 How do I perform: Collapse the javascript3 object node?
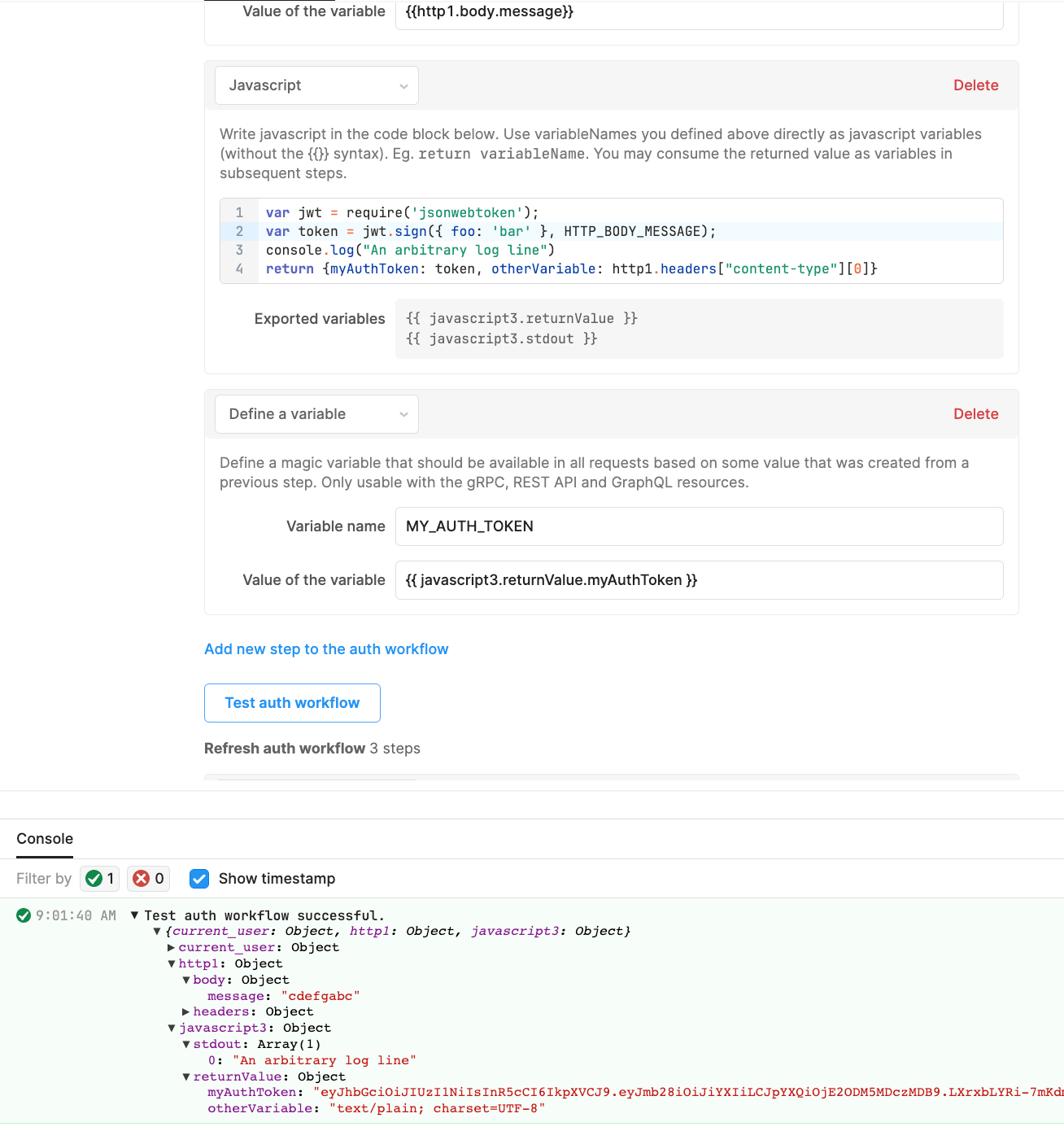172,1028
